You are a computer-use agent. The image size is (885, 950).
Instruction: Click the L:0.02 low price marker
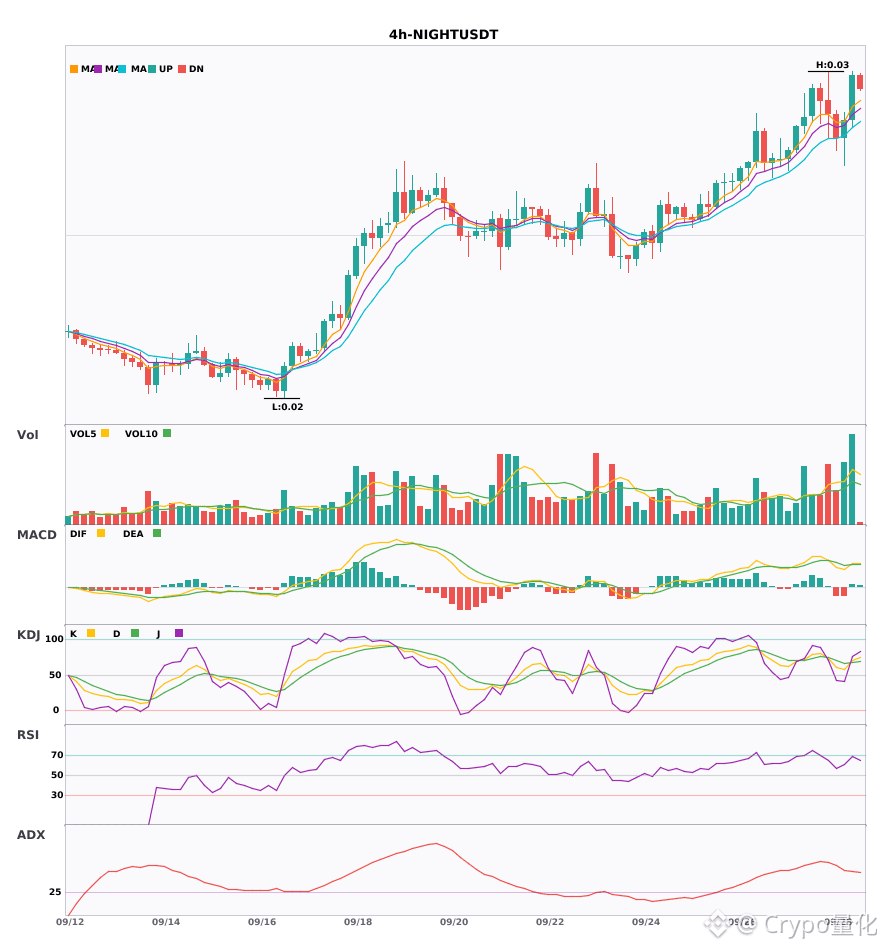click(x=287, y=407)
